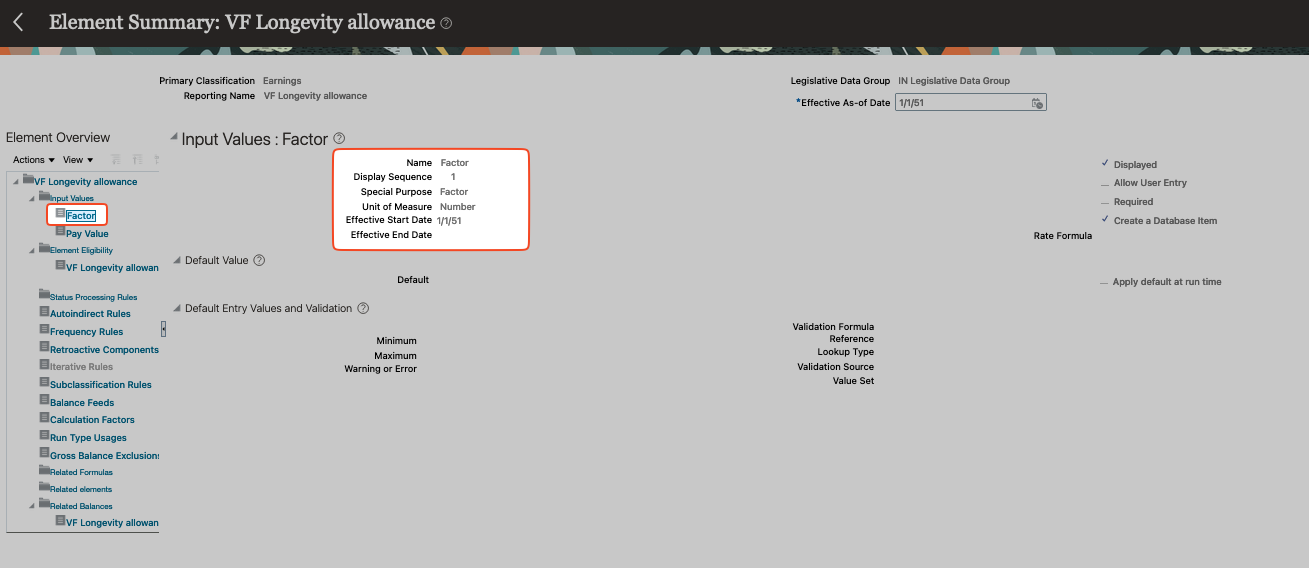
Task: Open help icon beside Element Summary title
Action: tap(446, 23)
